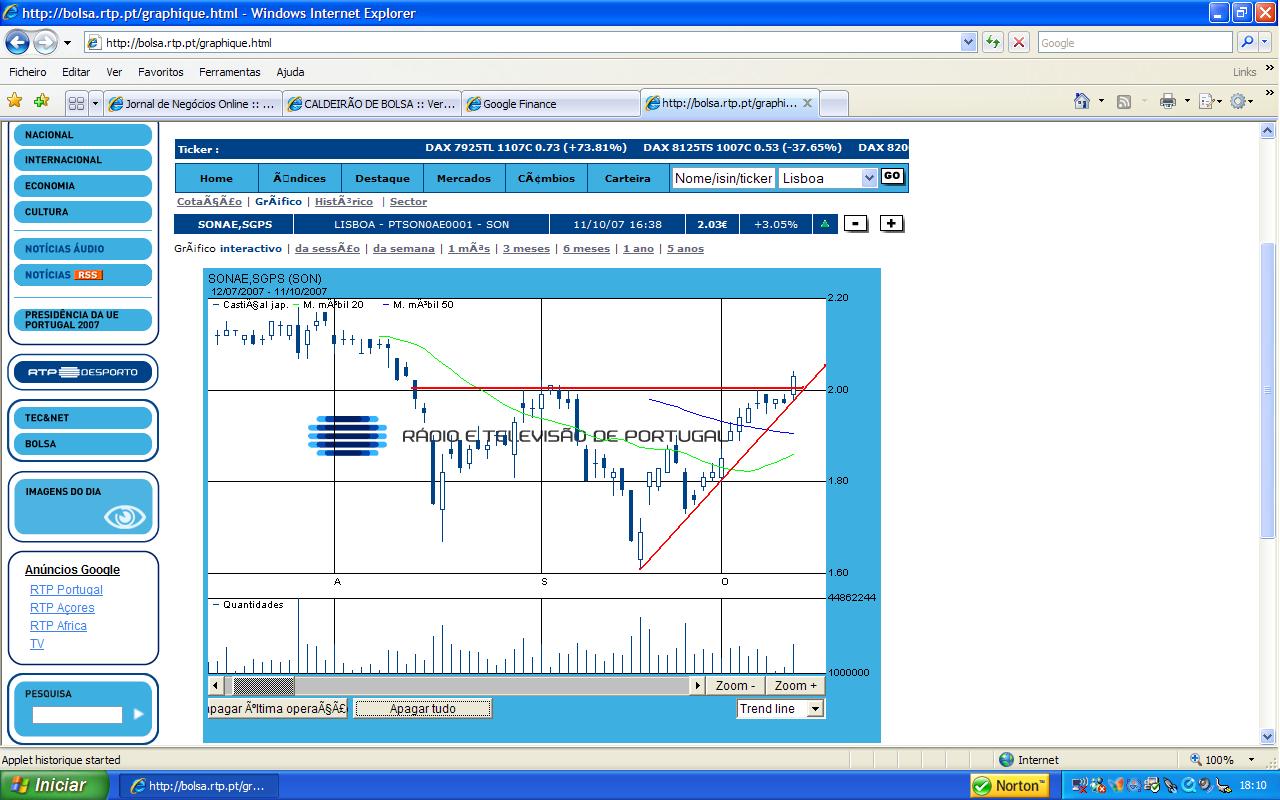The width and height of the screenshot is (1280, 800).
Task: Switch to the Caldeirão de Bolsa tab
Action: click(x=372, y=103)
